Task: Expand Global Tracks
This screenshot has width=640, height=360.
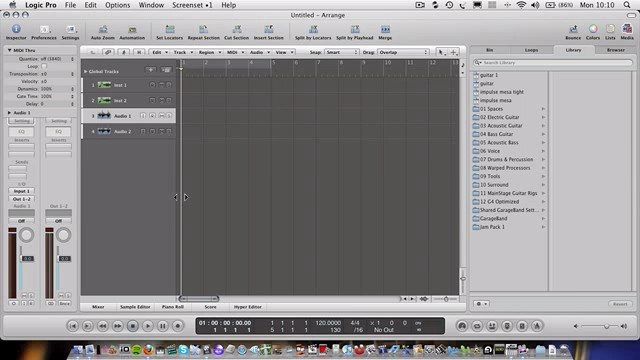Action: [86, 71]
